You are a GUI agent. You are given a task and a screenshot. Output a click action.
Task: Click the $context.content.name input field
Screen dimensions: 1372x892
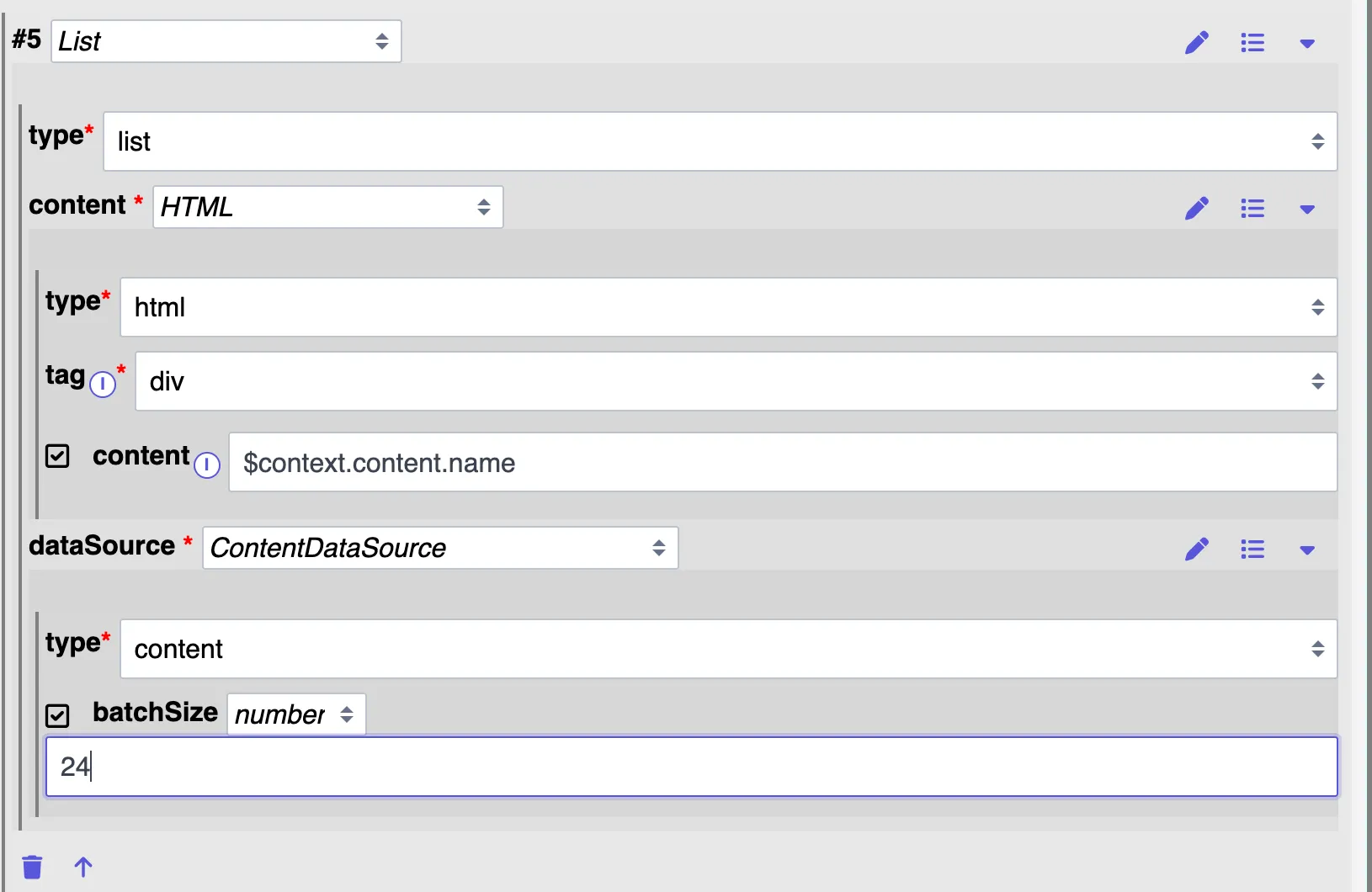point(783,462)
